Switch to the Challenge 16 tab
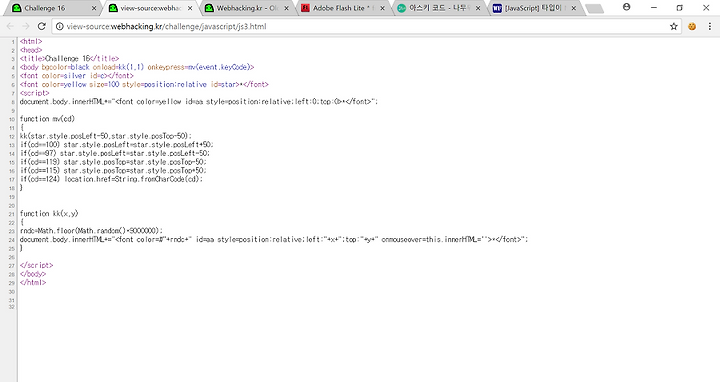The height and width of the screenshot is (382, 720). click(x=53, y=8)
